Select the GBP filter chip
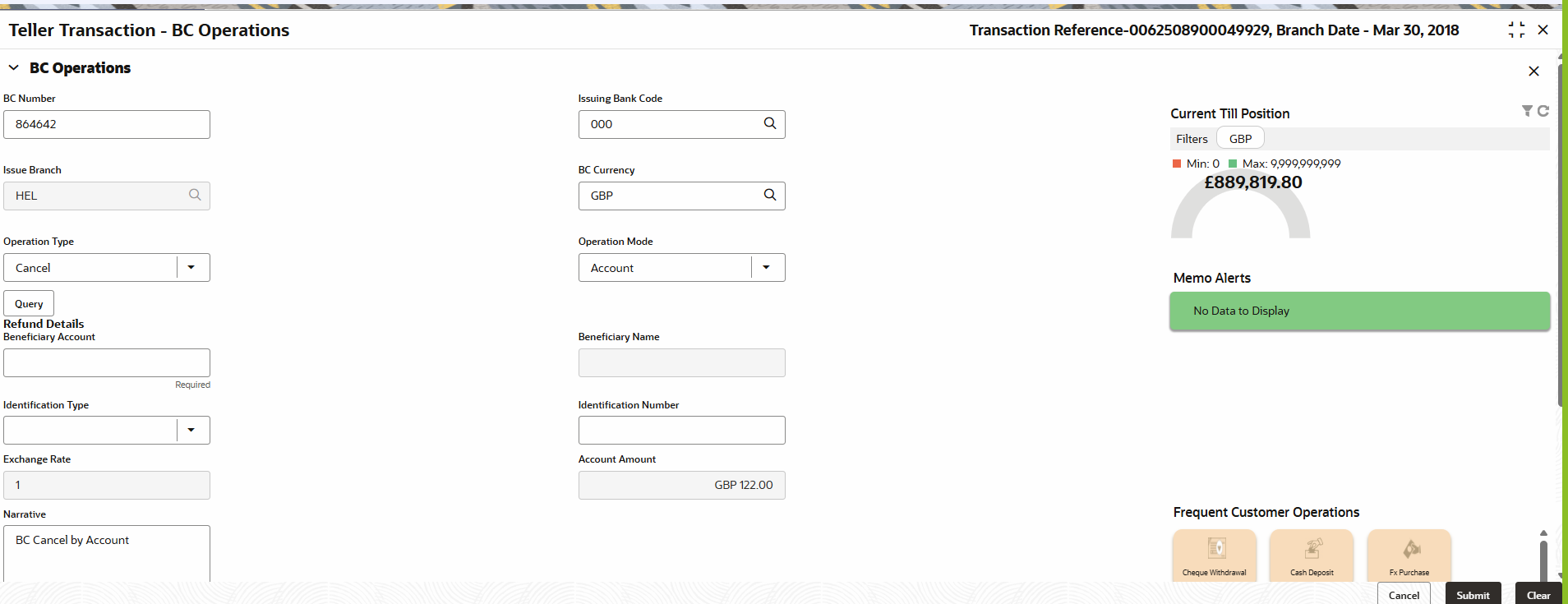 (1240, 139)
